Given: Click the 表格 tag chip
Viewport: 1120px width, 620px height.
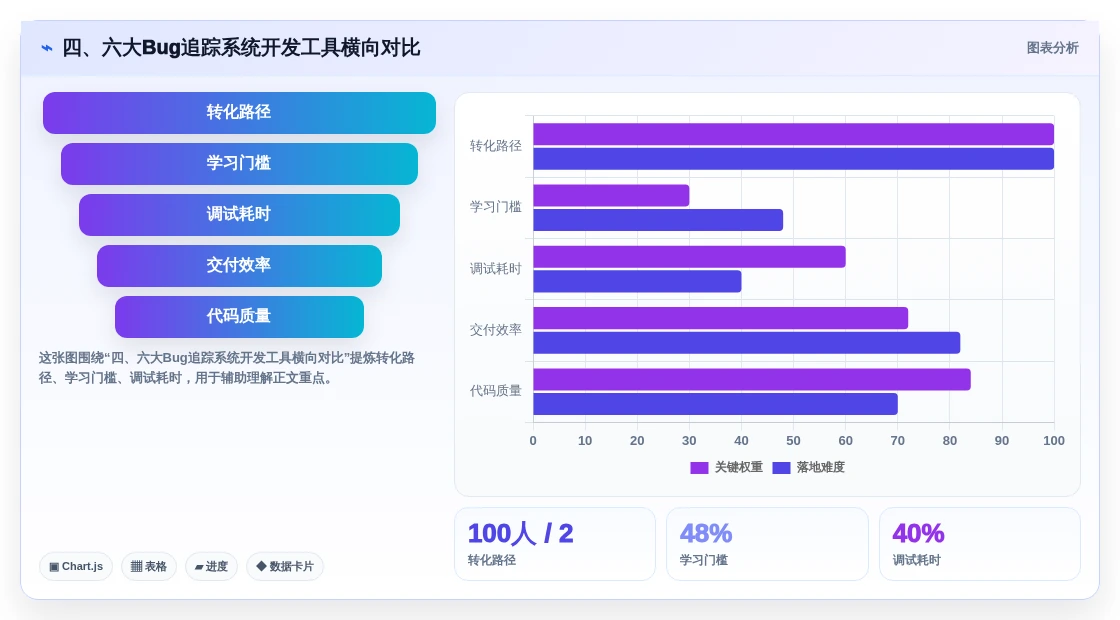Looking at the screenshot, I should pos(149,566).
